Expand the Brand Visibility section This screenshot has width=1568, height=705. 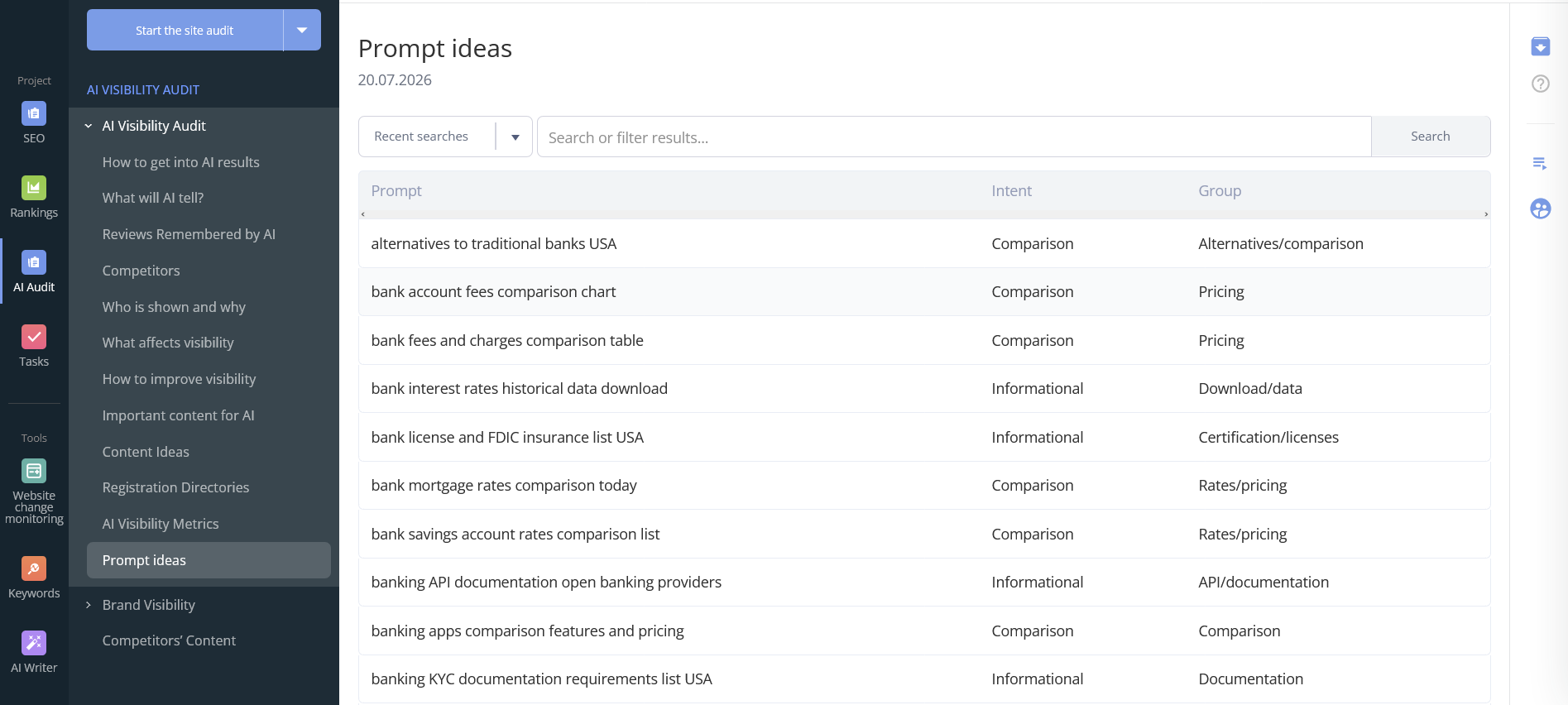coord(89,605)
